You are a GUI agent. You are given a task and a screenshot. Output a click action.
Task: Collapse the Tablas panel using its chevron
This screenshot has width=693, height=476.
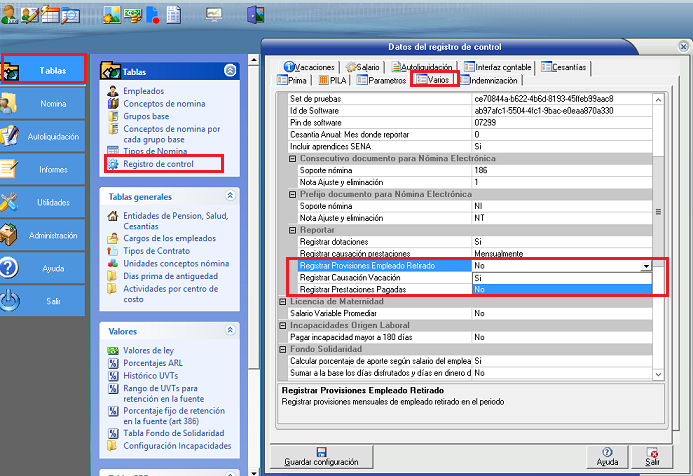coord(230,71)
